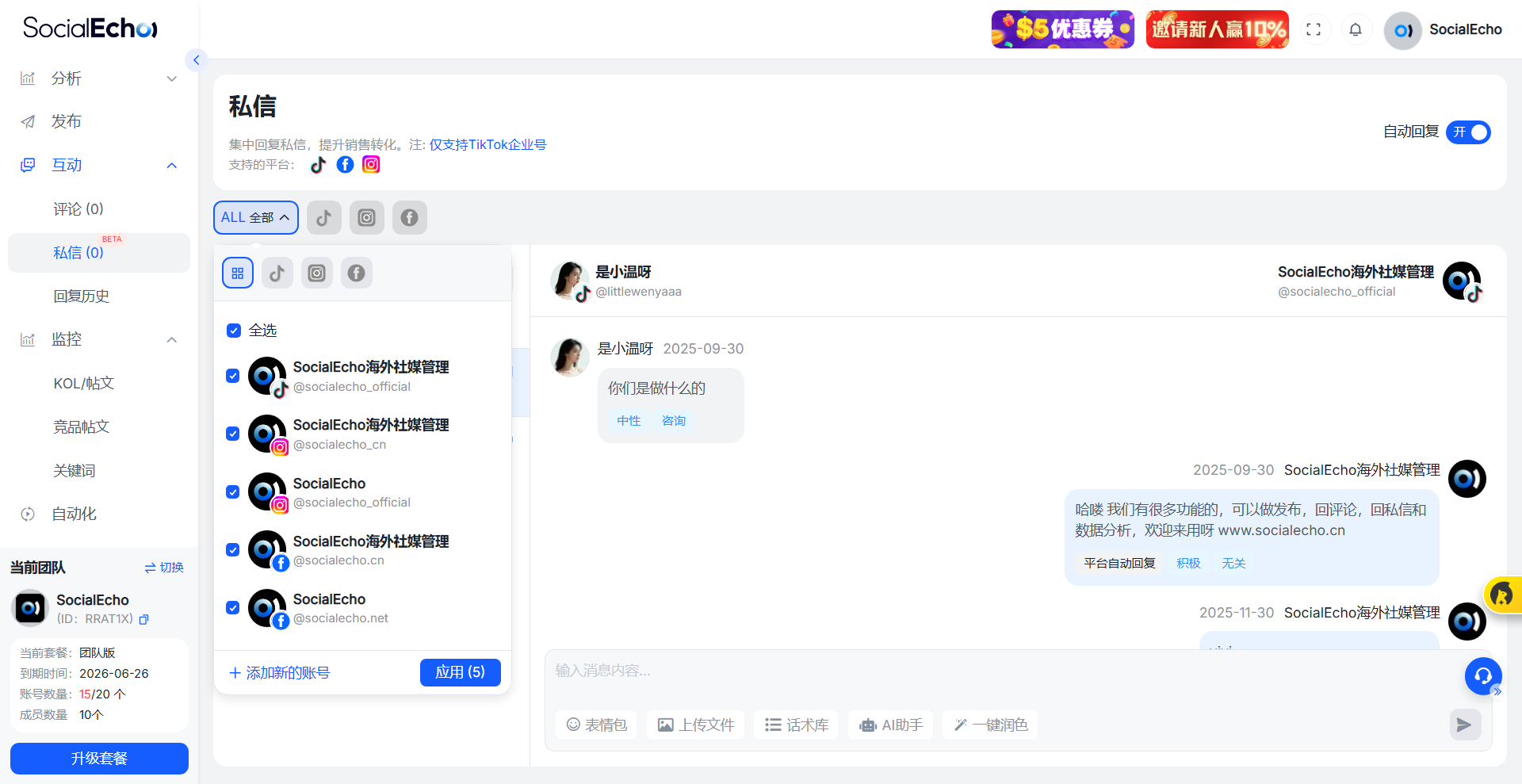The height and width of the screenshot is (784, 1522).
Task: Open the $5 优惠券 coupon banner
Action: point(1062,29)
